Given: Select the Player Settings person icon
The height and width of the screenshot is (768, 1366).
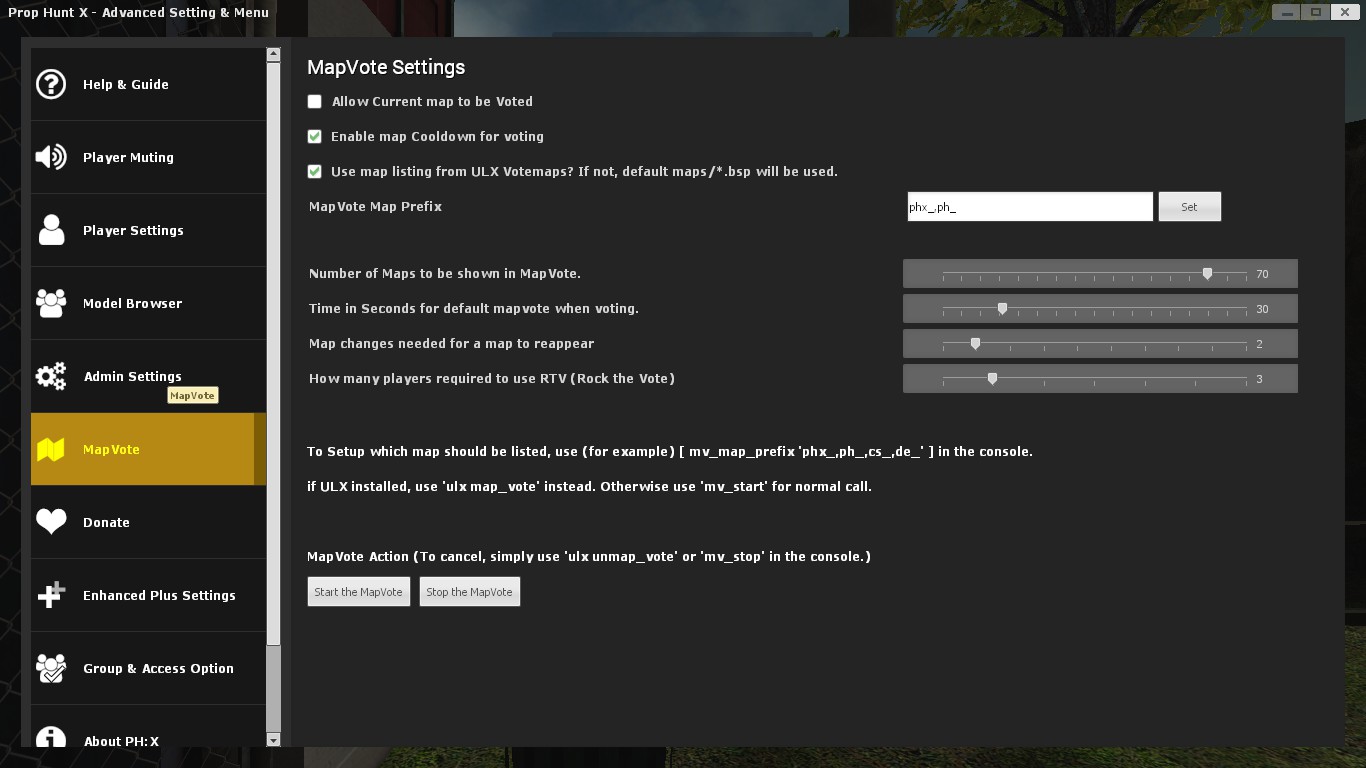Looking at the screenshot, I should pyautogui.click(x=51, y=230).
